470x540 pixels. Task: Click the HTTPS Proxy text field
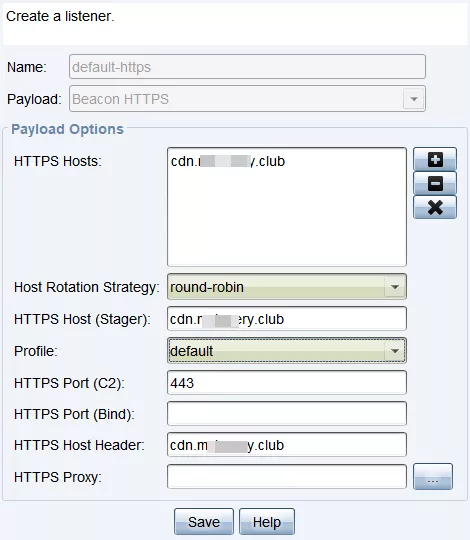(x=287, y=477)
